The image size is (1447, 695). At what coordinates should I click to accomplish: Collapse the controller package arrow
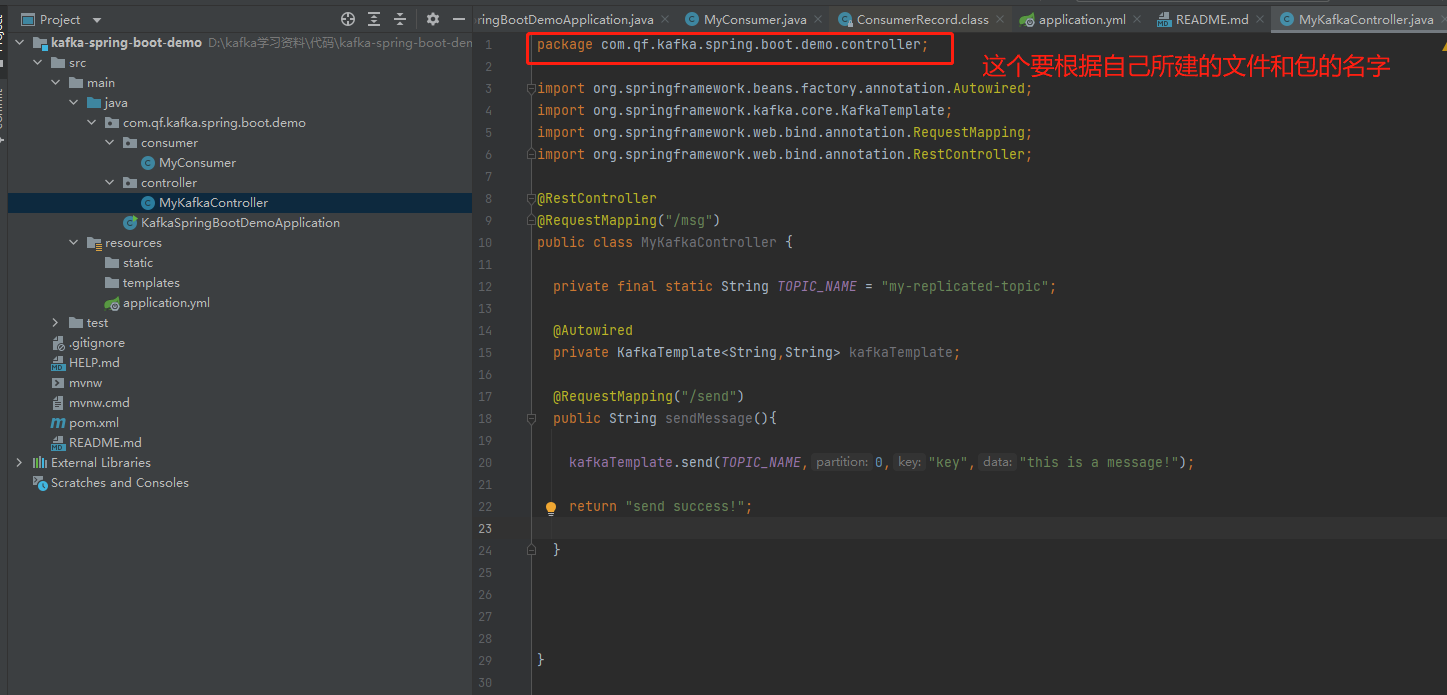[110, 183]
